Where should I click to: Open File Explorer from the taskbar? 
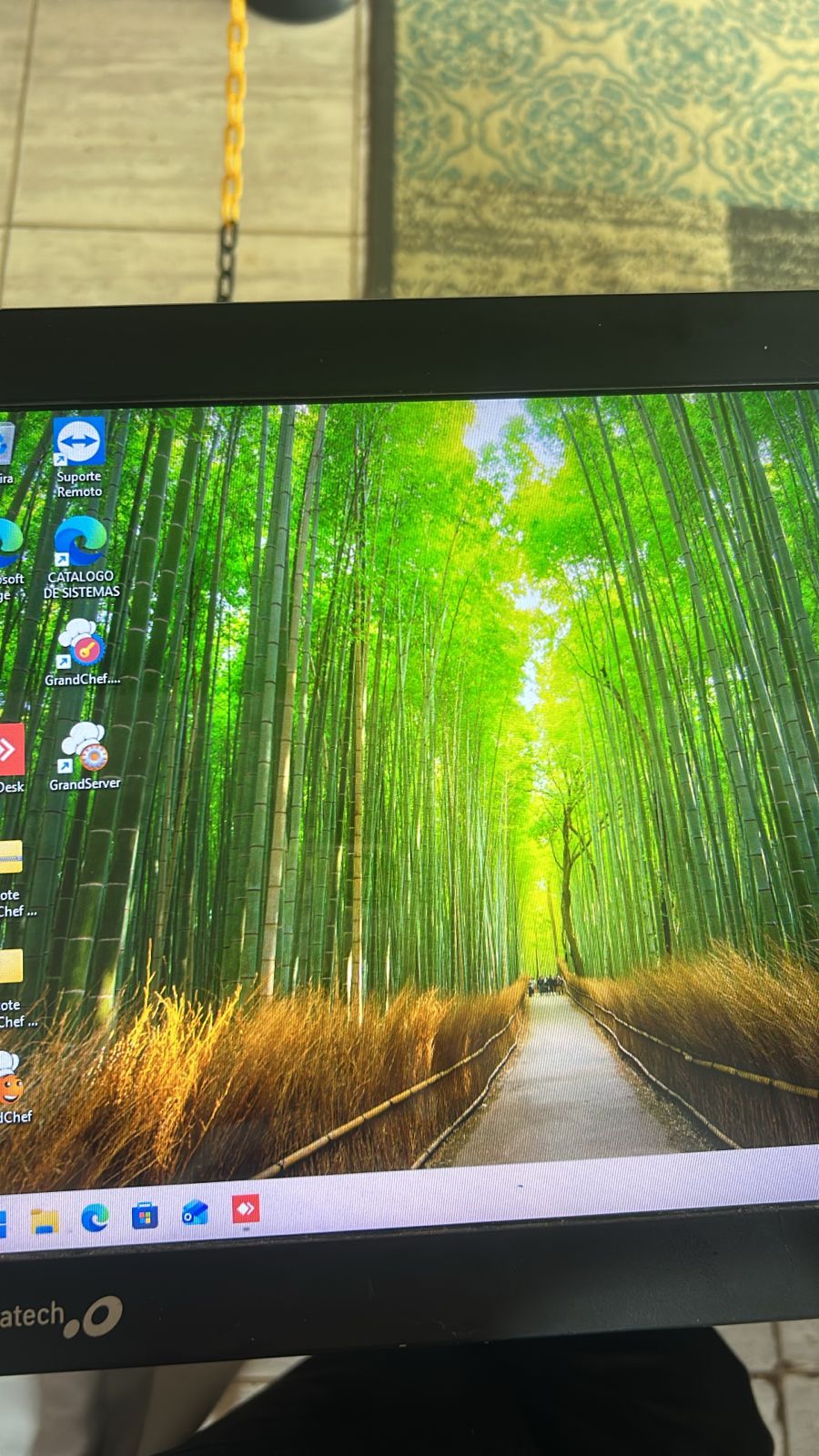[44, 1220]
